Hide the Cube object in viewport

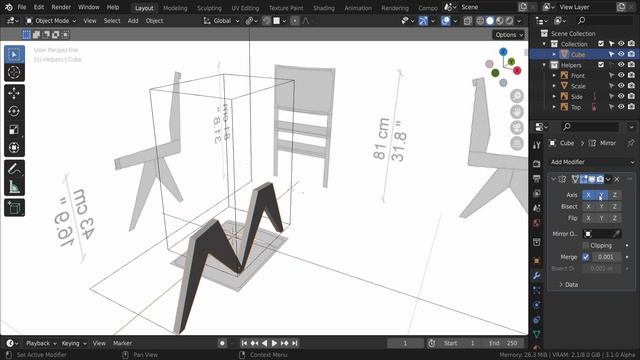pos(621,54)
